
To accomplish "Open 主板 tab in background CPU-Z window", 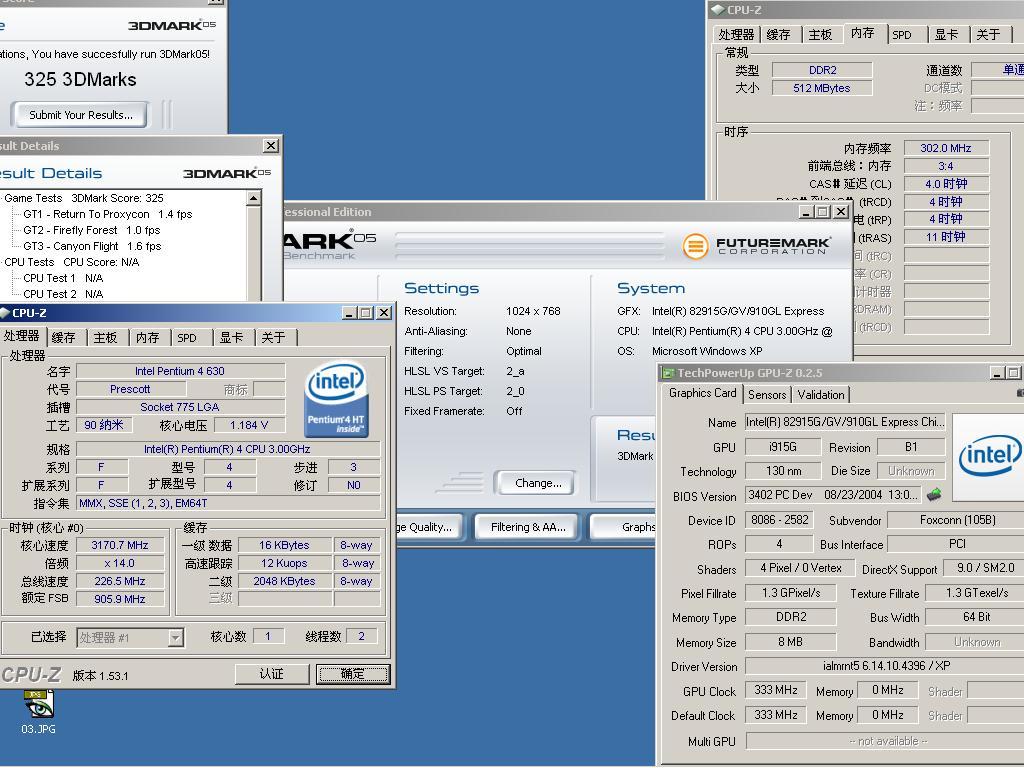I will 820,35.
